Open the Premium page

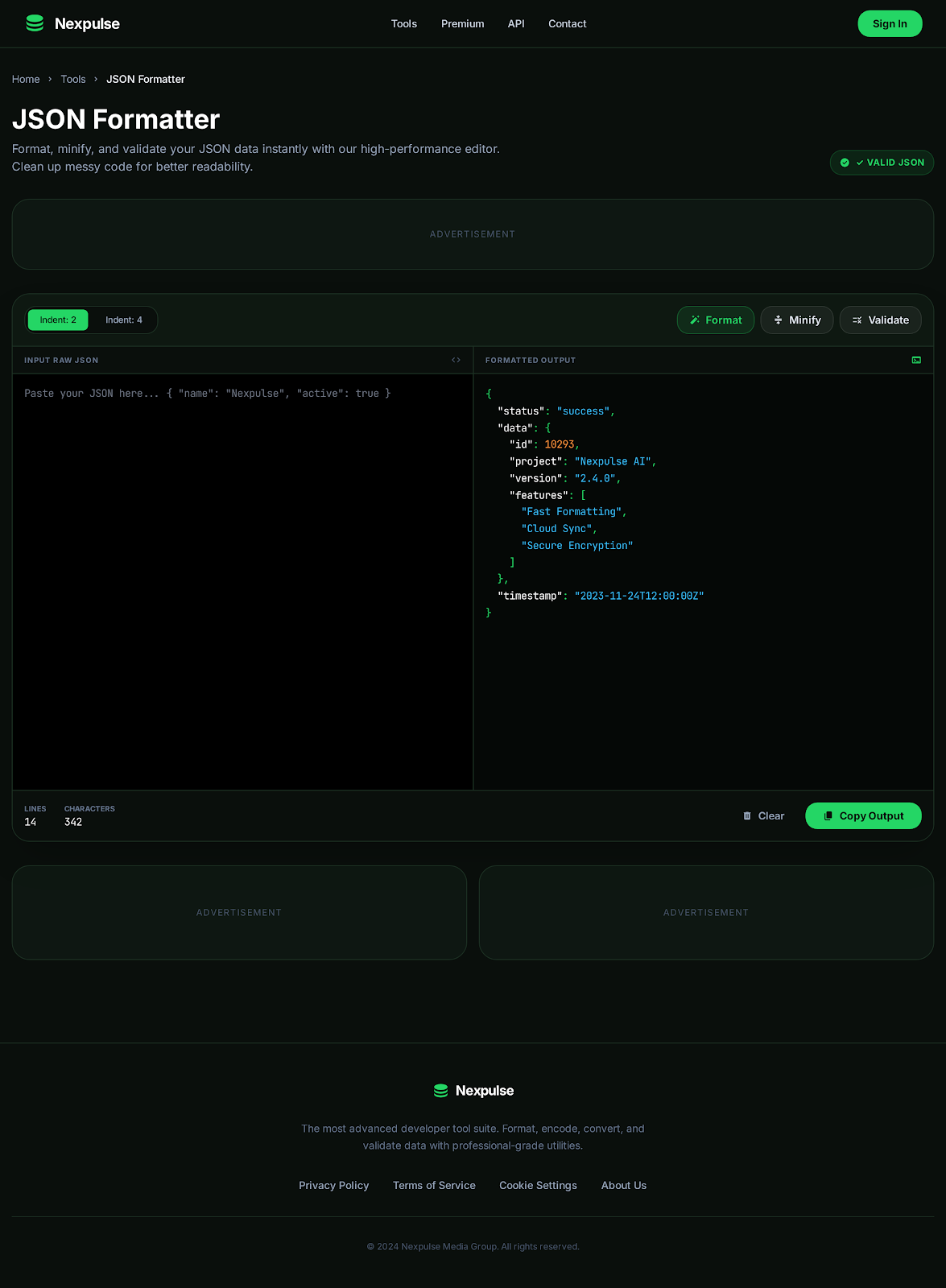(x=463, y=24)
